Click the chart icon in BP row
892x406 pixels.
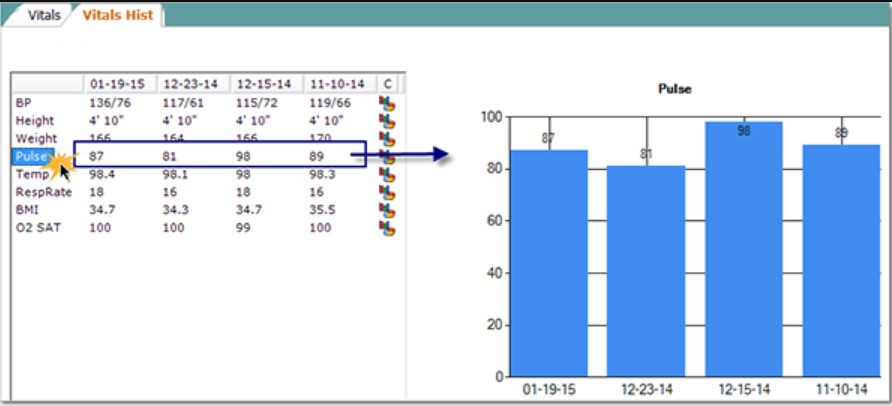386,102
